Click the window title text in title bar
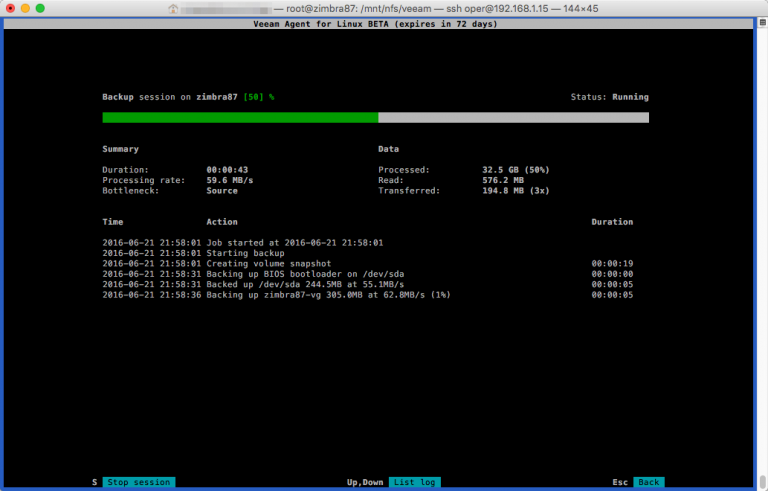The width and height of the screenshot is (768, 491). click(436, 8)
